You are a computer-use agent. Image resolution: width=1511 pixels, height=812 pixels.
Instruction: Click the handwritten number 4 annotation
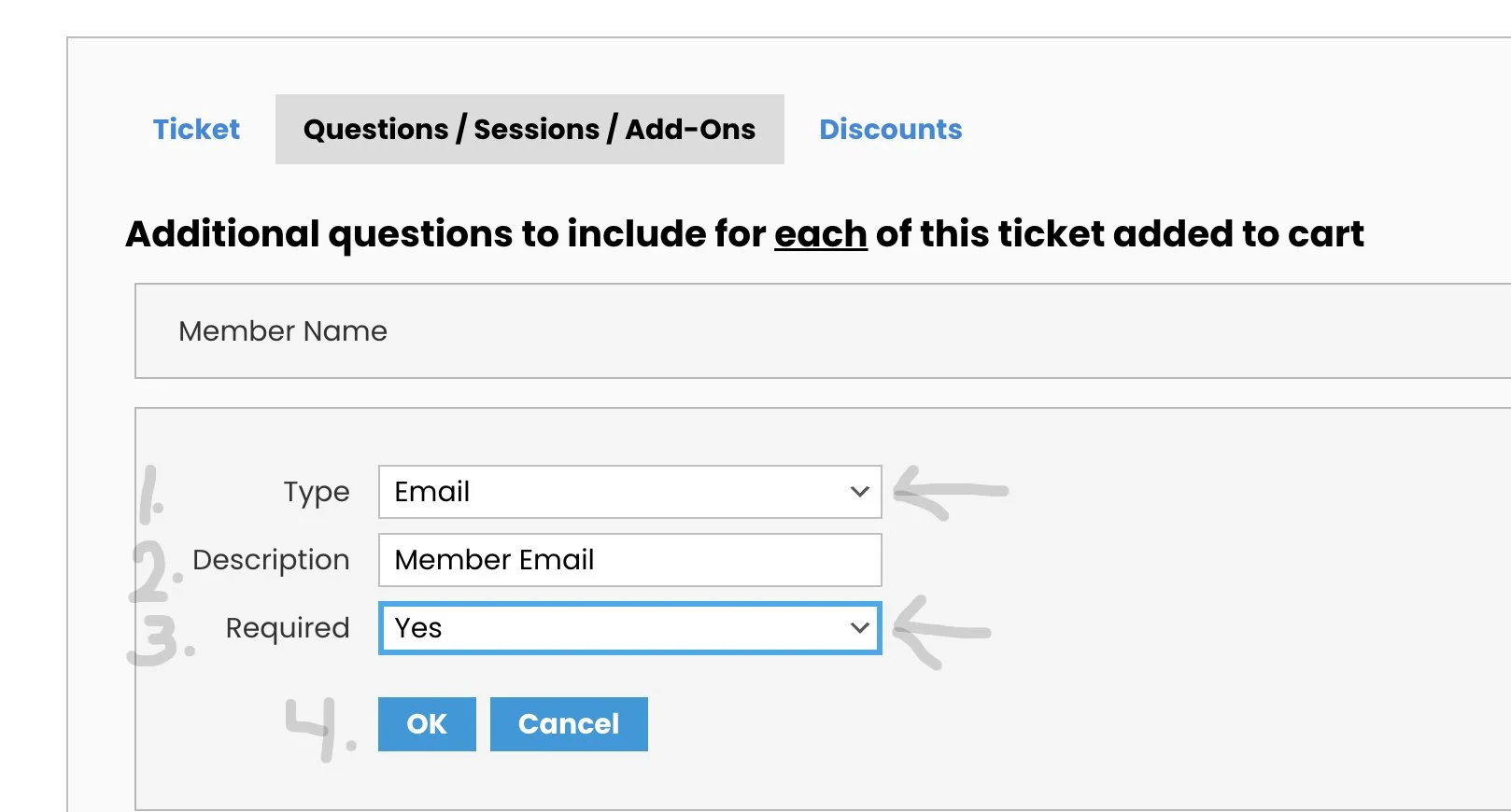coord(318,728)
